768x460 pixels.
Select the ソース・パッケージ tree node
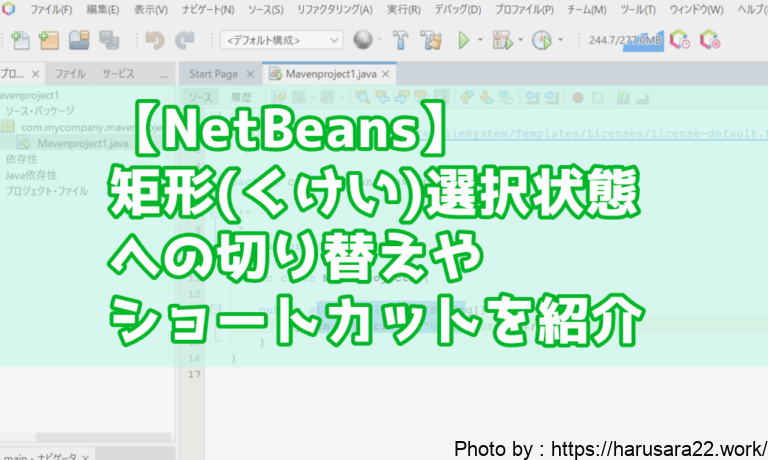tap(39, 111)
